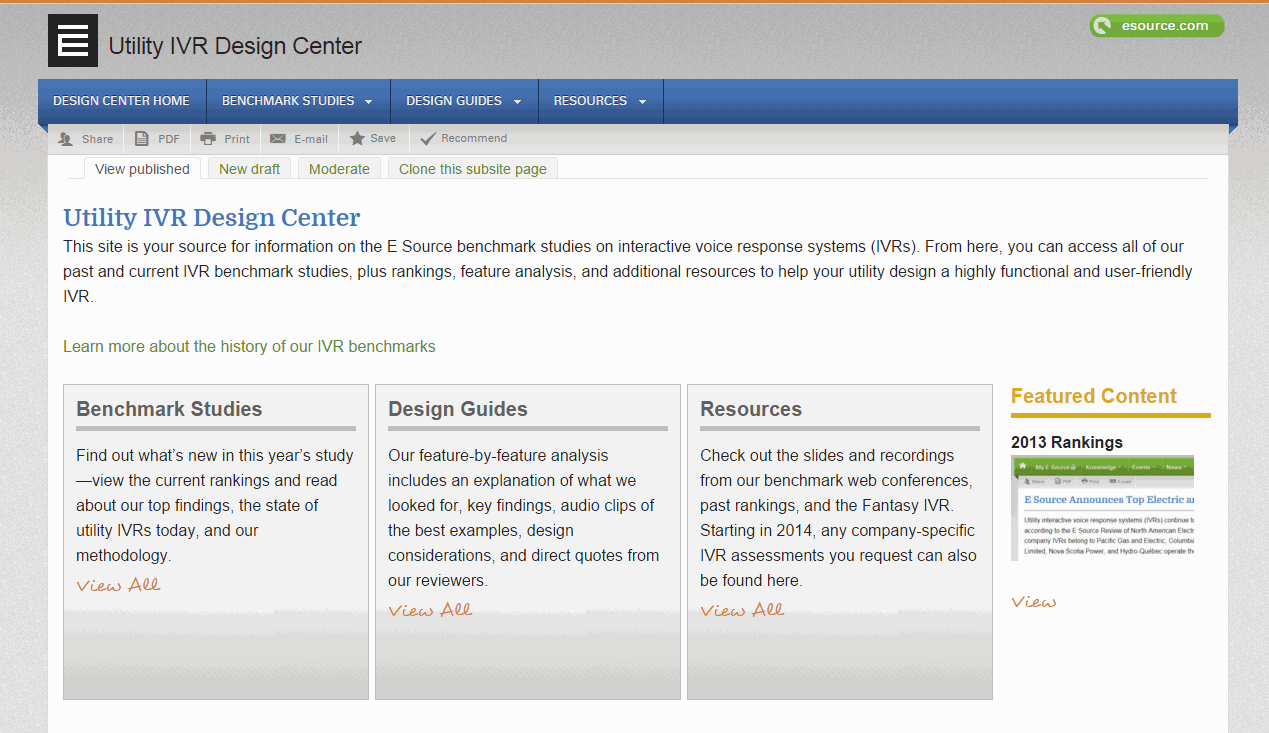1269x733 pixels.
Task: Click the blue Utility IVR Design Center heading
Action: 212,218
